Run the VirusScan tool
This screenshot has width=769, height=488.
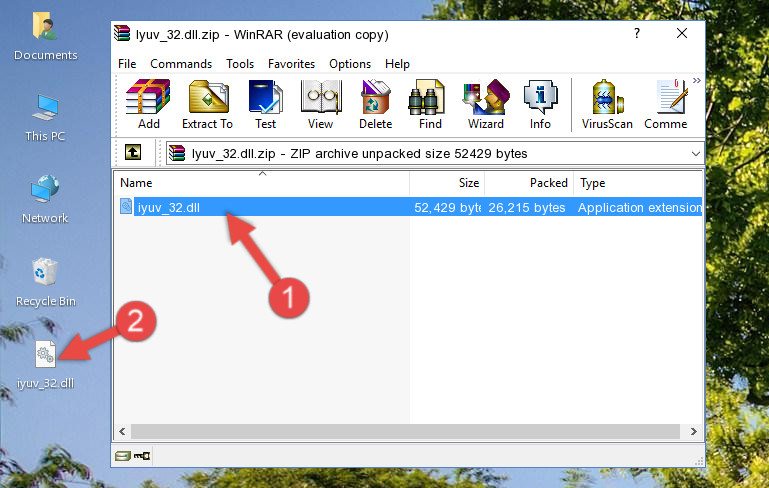click(x=607, y=104)
